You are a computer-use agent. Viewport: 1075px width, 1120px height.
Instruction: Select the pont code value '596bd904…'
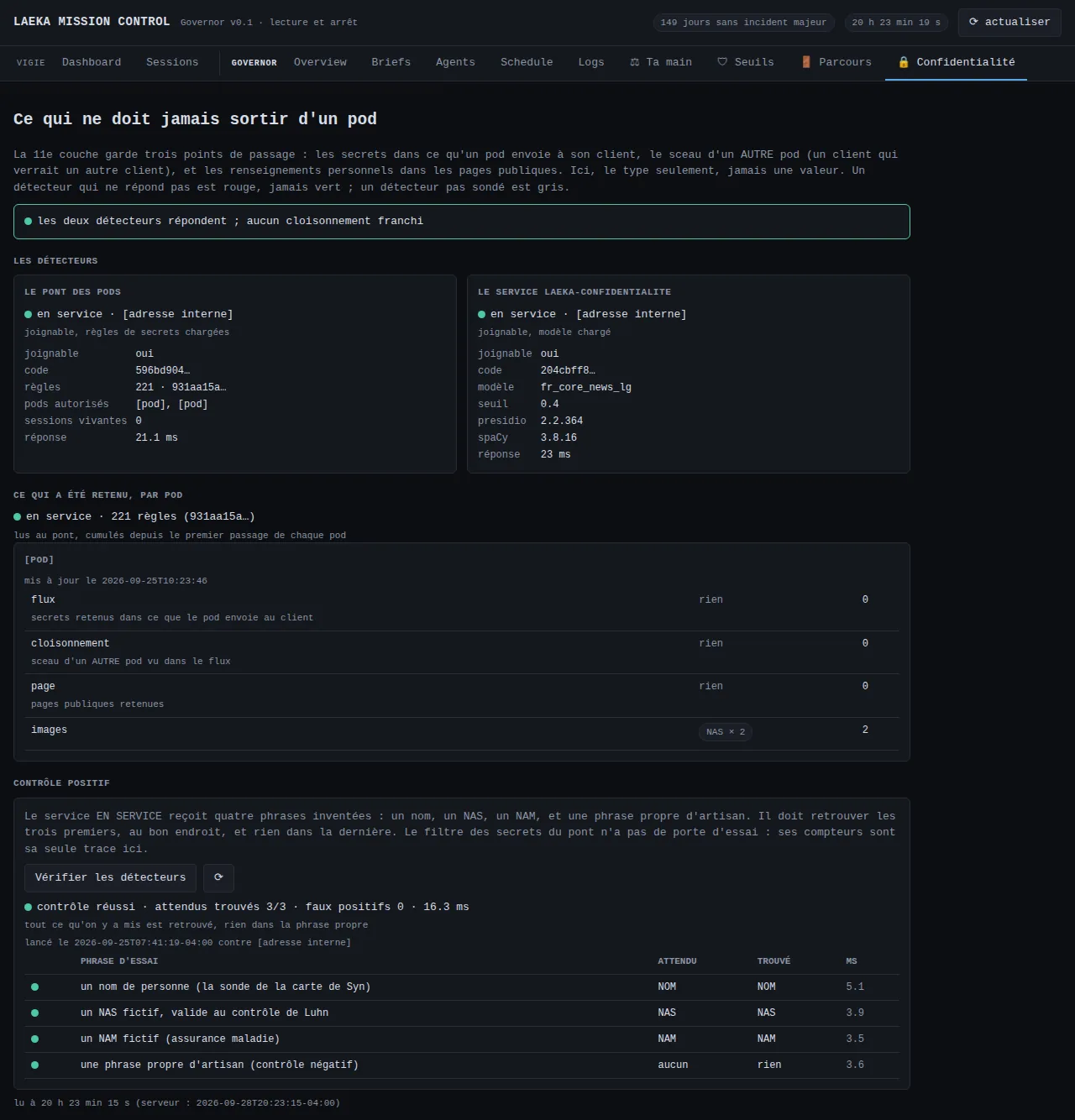pyautogui.click(x=163, y=370)
